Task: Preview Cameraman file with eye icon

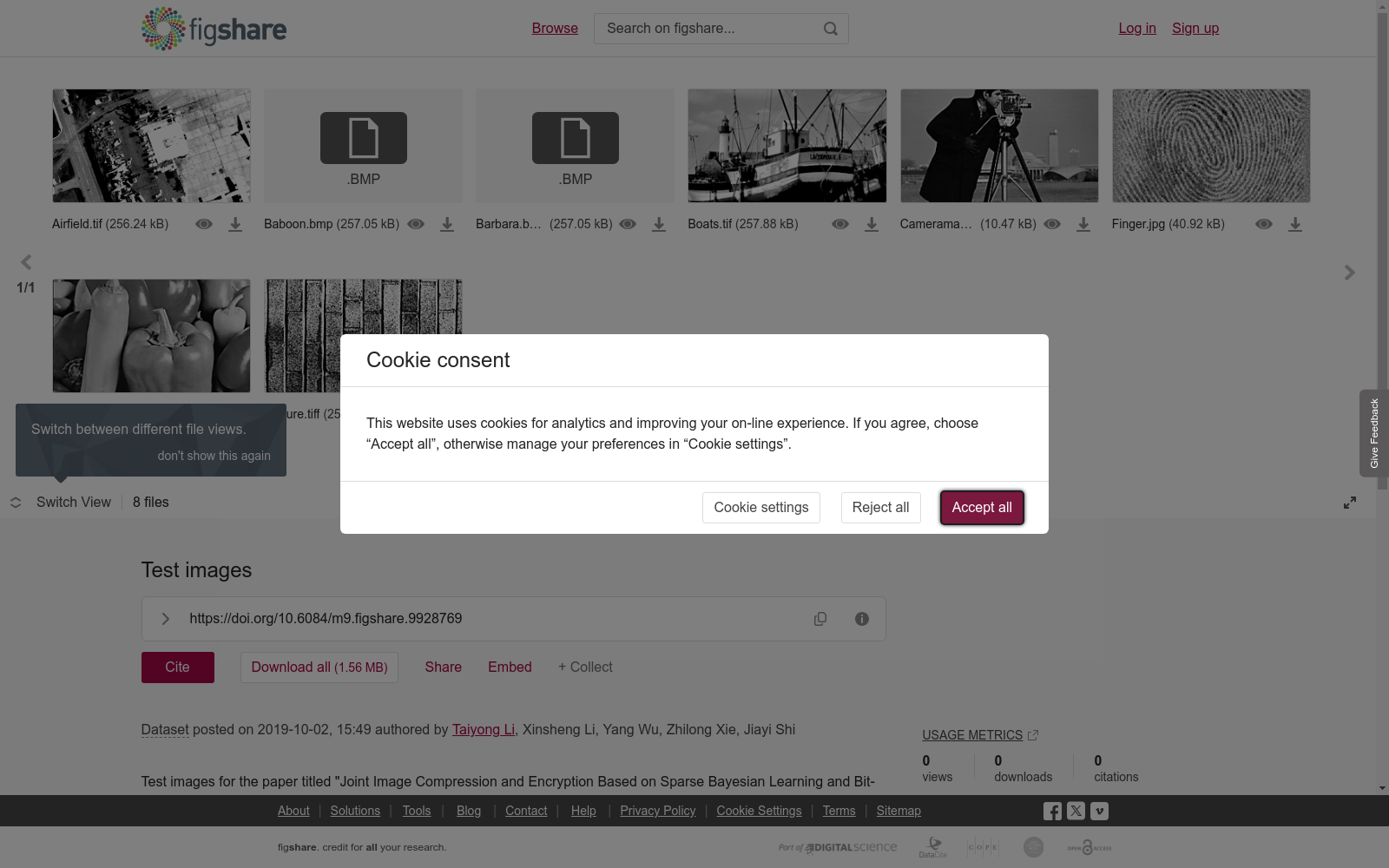Action: [1052, 224]
